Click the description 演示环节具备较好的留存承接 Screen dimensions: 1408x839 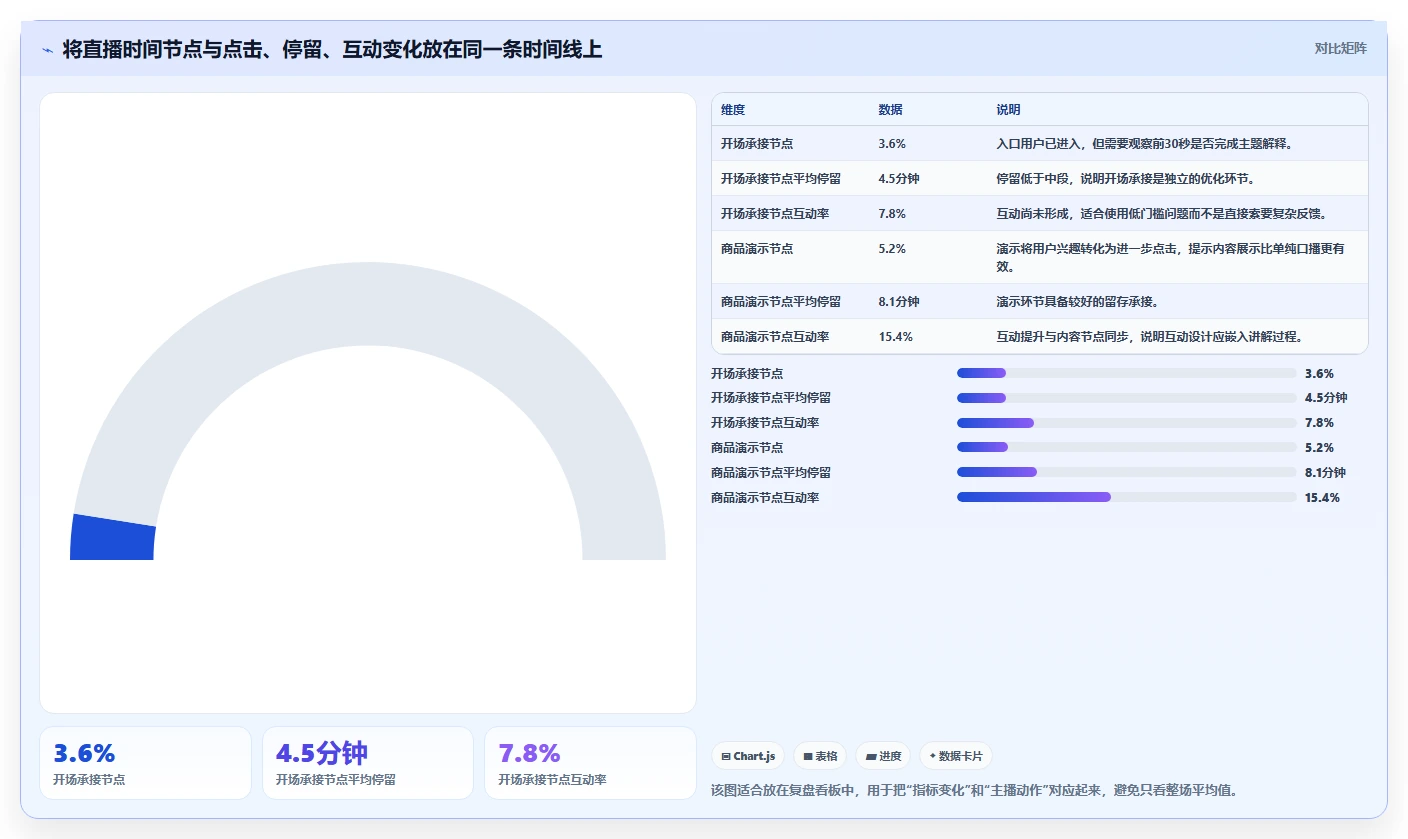point(1077,302)
